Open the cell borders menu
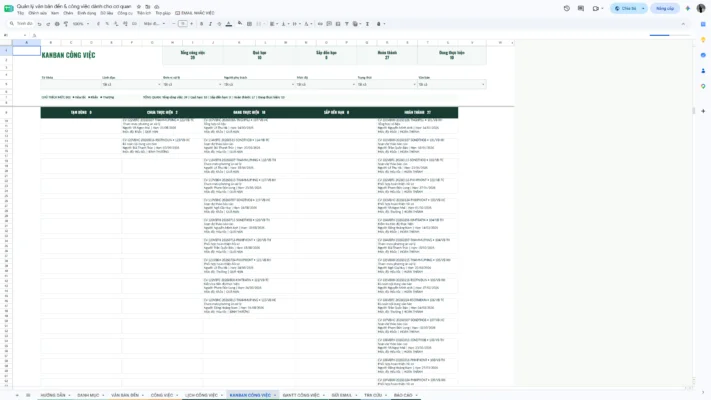Viewport: 711px width, 400px height. coord(249,24)
